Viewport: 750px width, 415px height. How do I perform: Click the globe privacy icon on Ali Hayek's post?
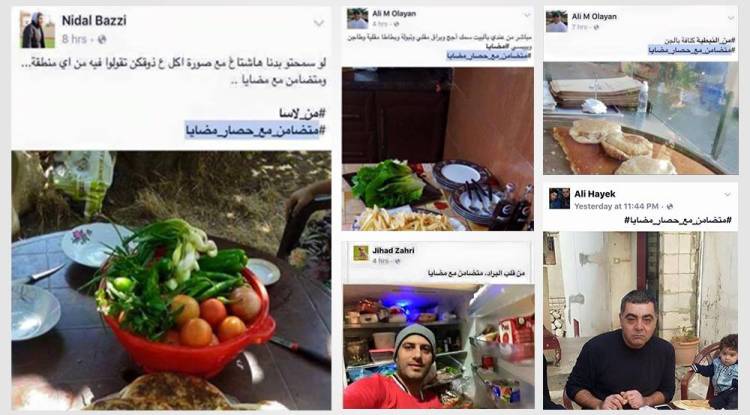pos(670,207)
